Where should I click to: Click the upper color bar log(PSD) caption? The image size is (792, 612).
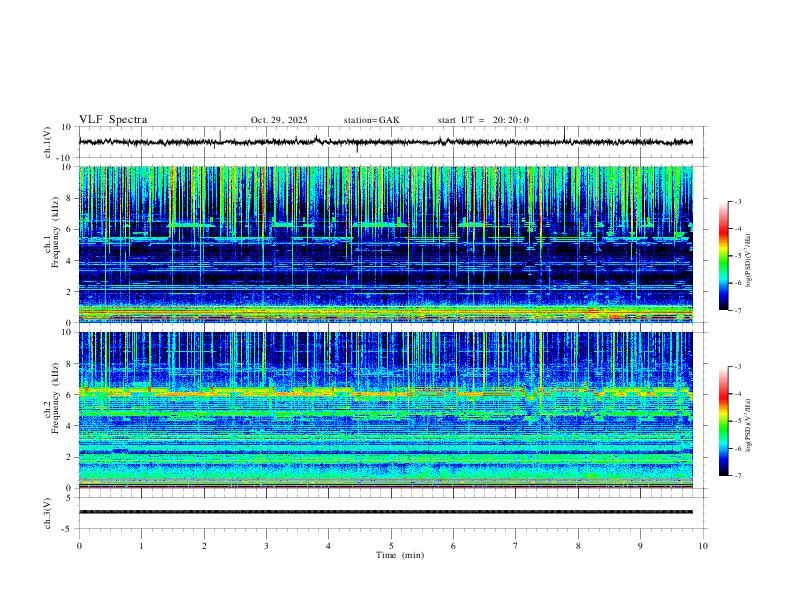tap(749, 260)
